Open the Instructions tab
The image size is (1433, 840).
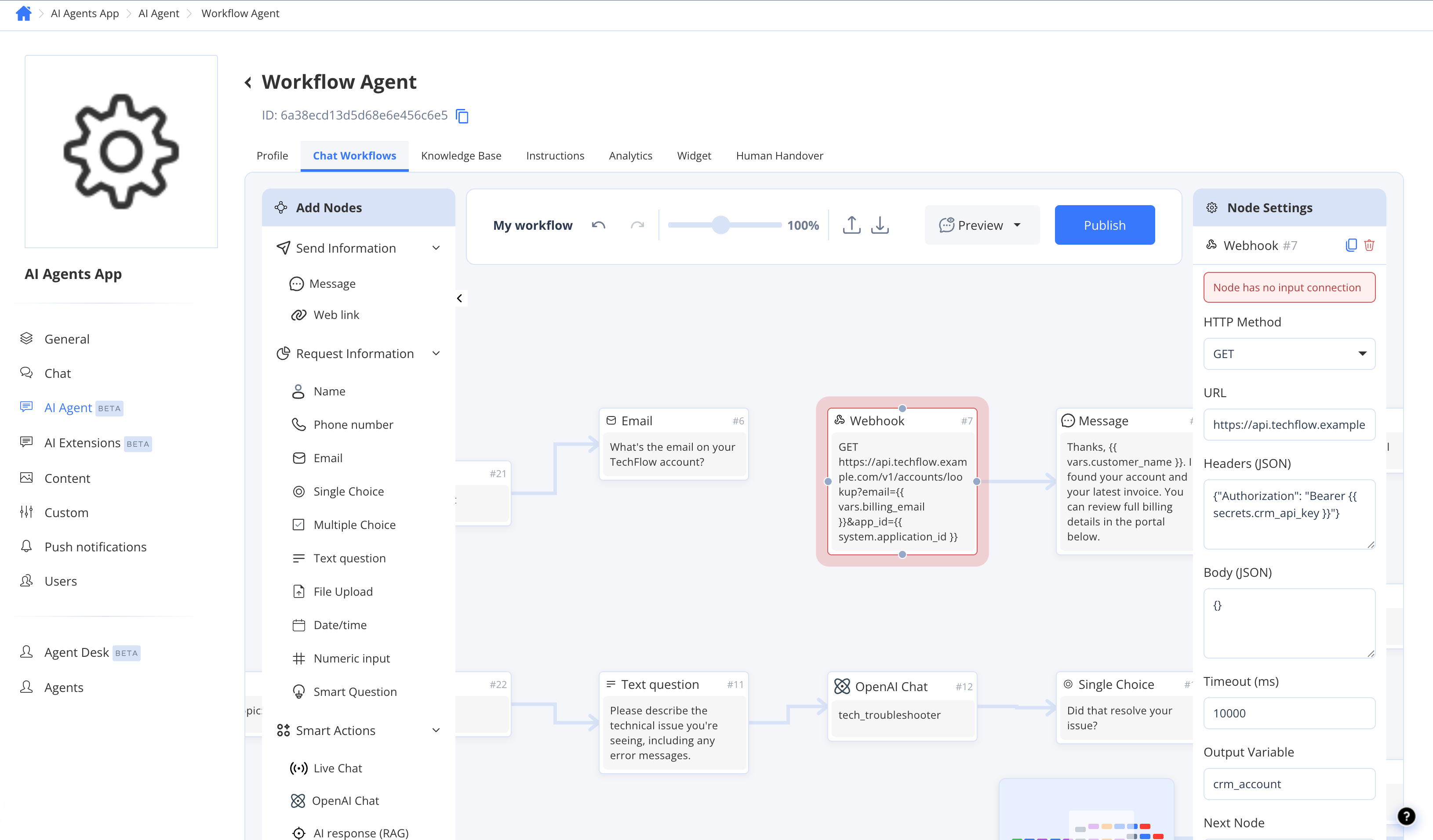point(555,156)
